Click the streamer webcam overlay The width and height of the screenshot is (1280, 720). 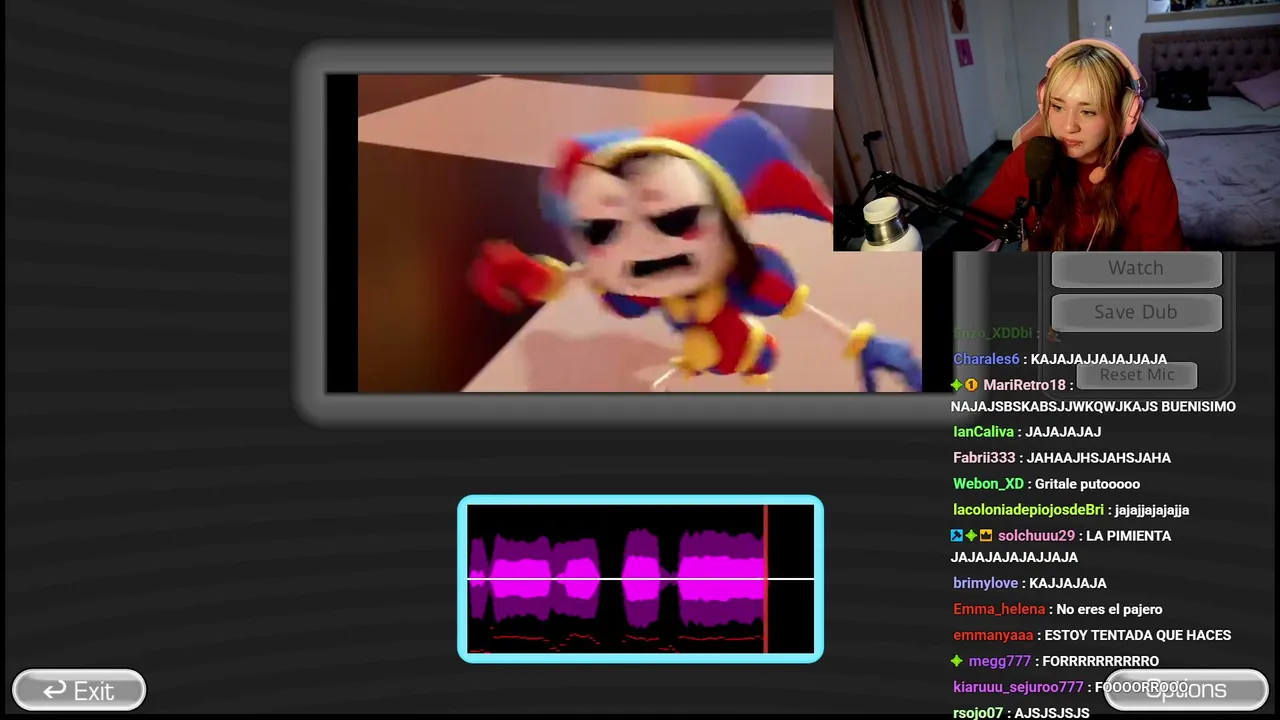[1056, 125]
